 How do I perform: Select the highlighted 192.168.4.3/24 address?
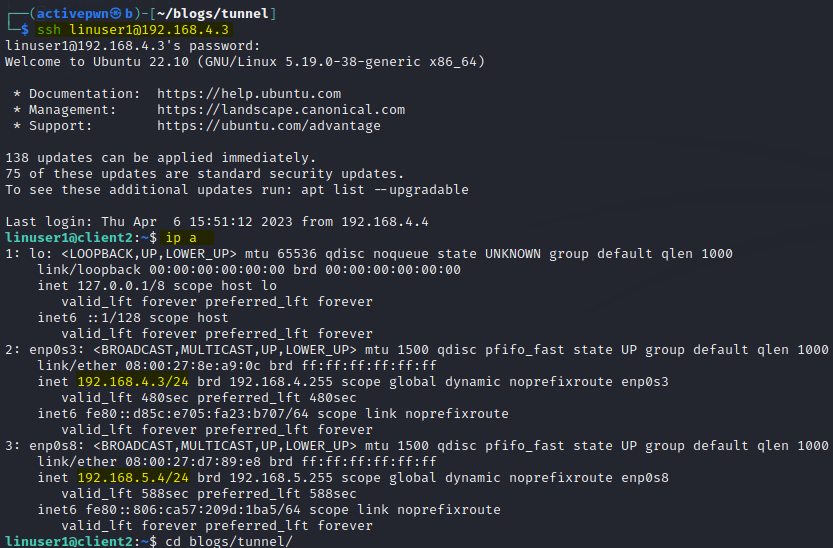(133, 382)
